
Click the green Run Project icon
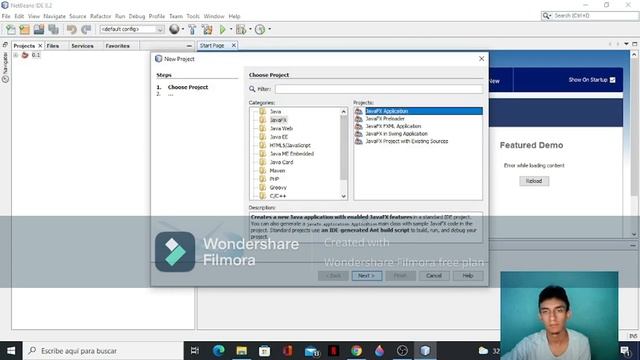223,29
